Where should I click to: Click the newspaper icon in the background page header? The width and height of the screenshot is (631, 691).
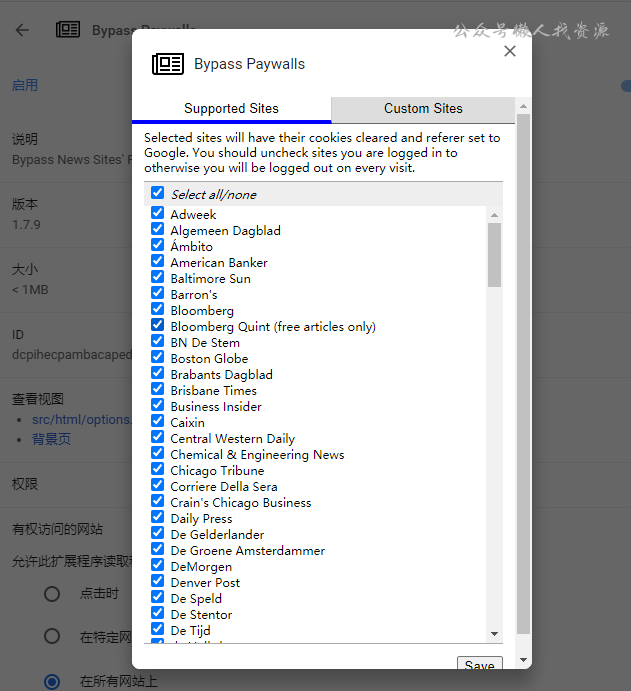[68, 30]
